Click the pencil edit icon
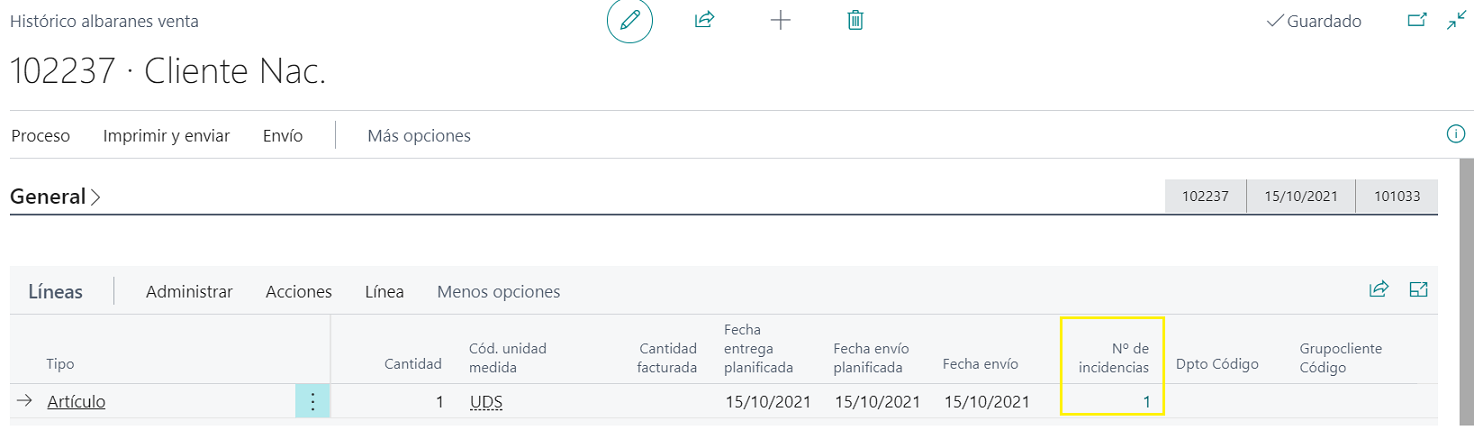Screen dimensions: 1478x432 point(630,21)
